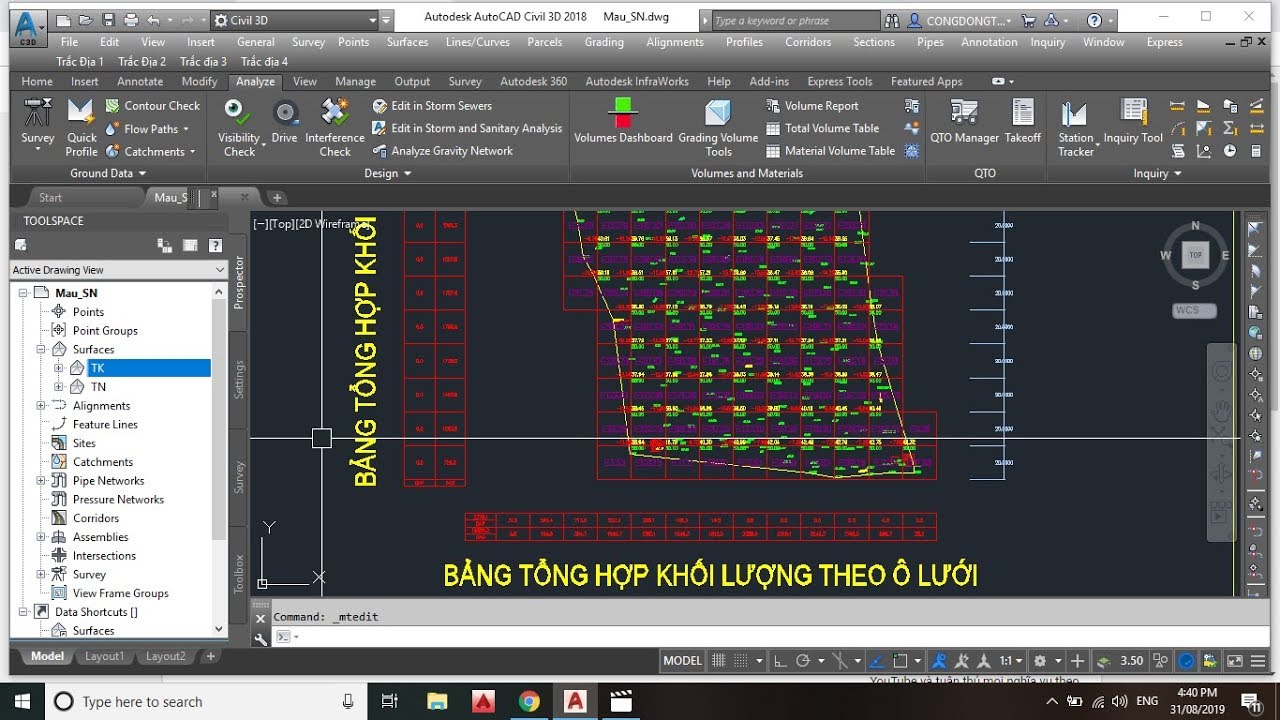Toggle MODEL space button in status bar
Screen dimensions: 1280x720
683,661
